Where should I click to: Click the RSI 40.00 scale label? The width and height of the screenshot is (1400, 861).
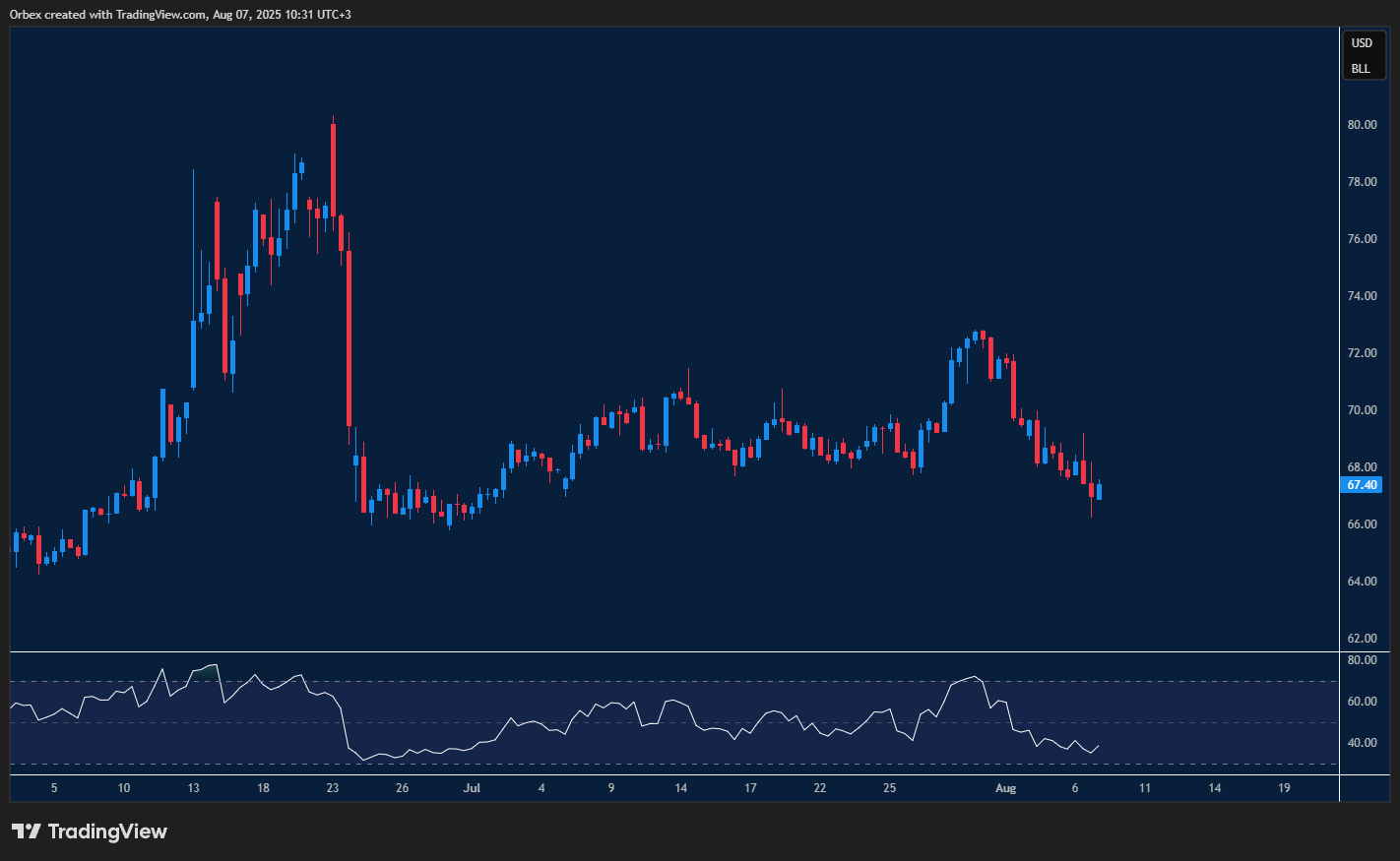[1362, 743]
